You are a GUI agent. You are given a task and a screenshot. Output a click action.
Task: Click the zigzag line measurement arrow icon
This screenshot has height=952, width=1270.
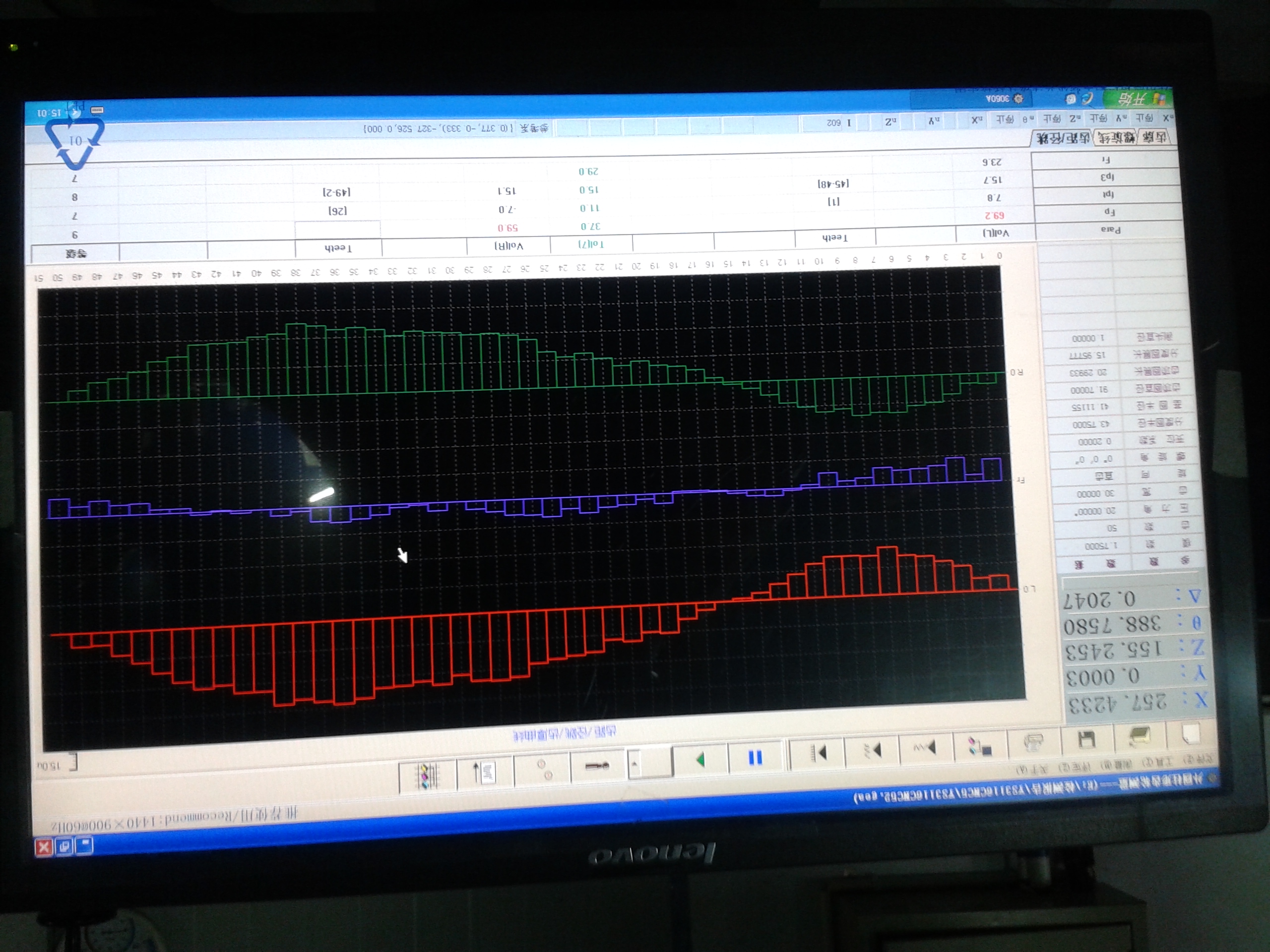926,748
